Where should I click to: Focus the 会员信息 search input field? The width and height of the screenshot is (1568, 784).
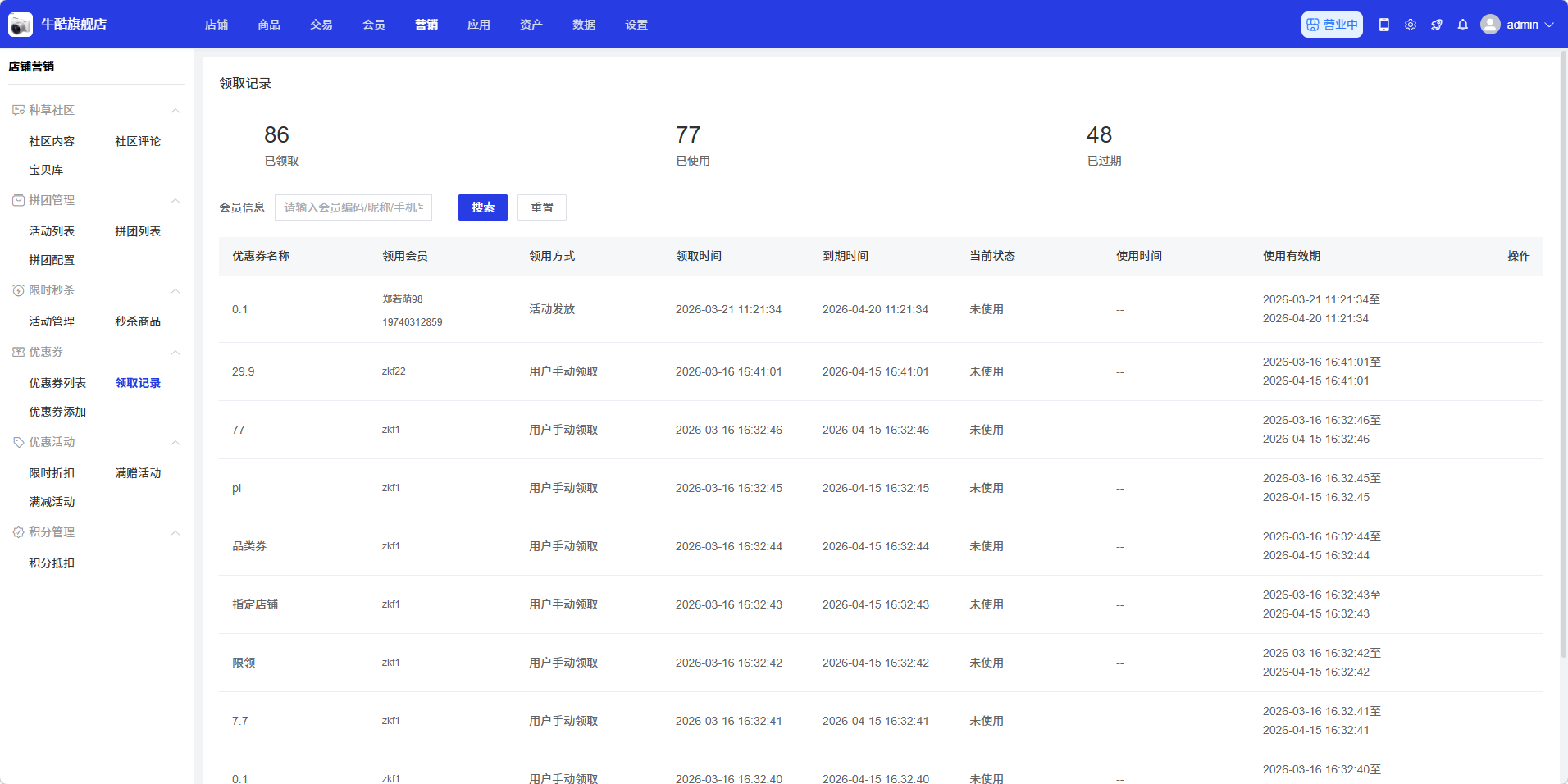click(353, 207)
